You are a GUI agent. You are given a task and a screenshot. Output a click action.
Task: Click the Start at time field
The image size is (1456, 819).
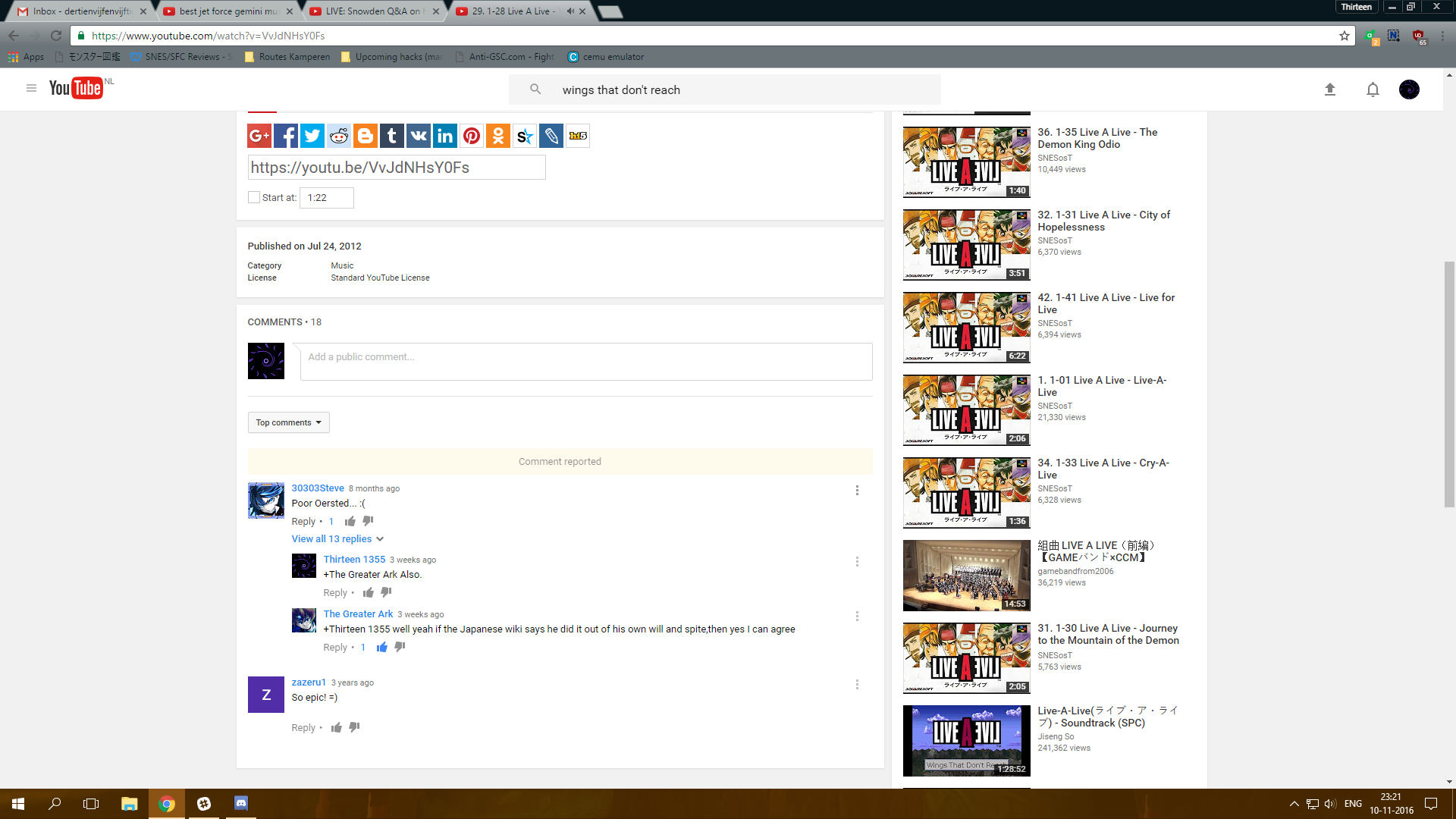pyautogui.click(x=327, y=198)
